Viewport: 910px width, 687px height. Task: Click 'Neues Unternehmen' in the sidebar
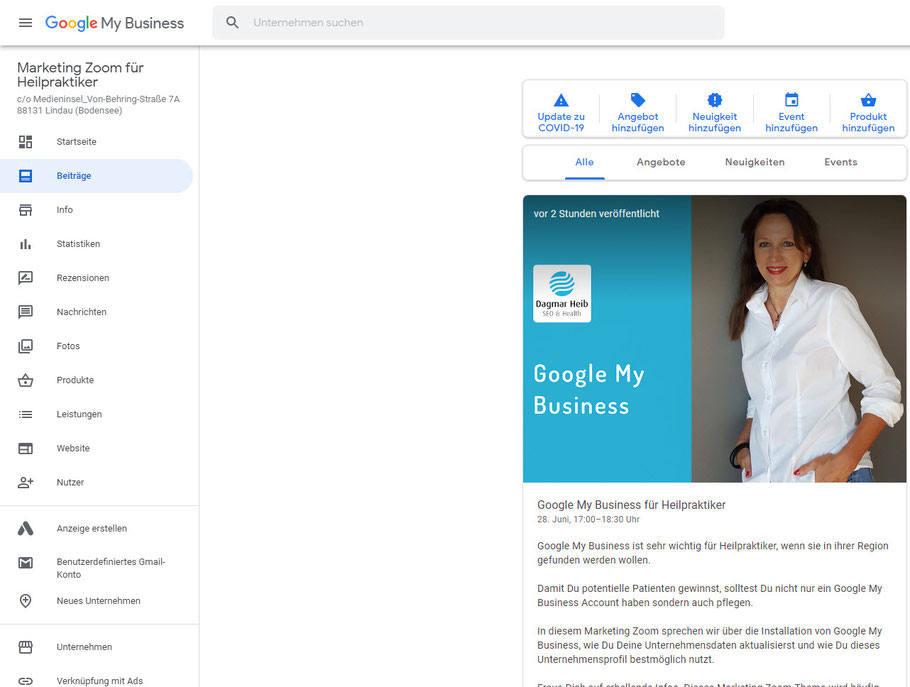tap(98, 601)
